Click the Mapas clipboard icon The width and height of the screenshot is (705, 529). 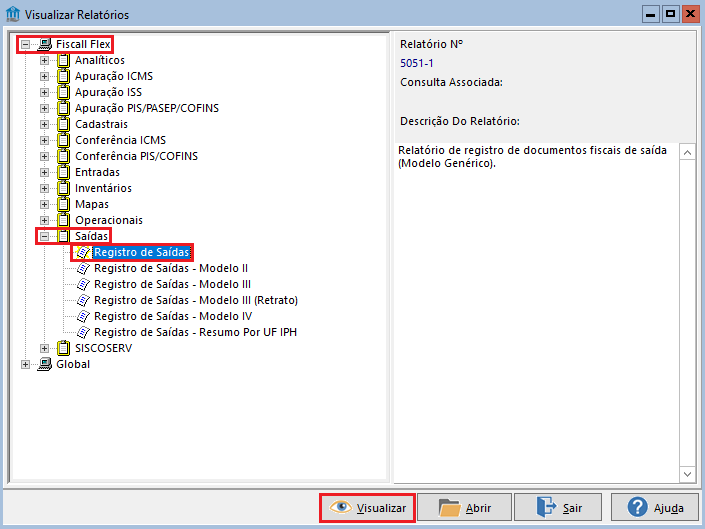(x=64, y=204)
